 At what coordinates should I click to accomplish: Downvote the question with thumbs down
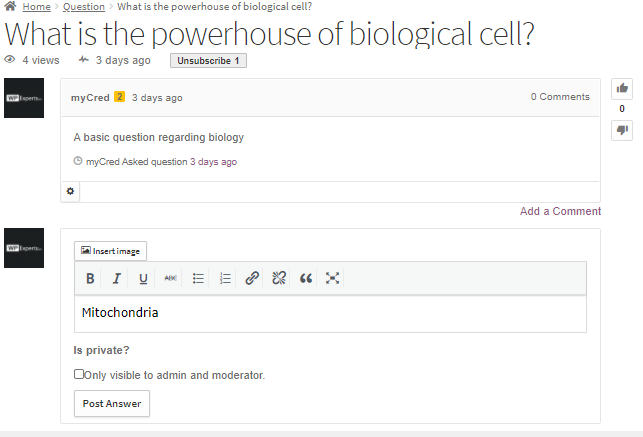point(622,130)
